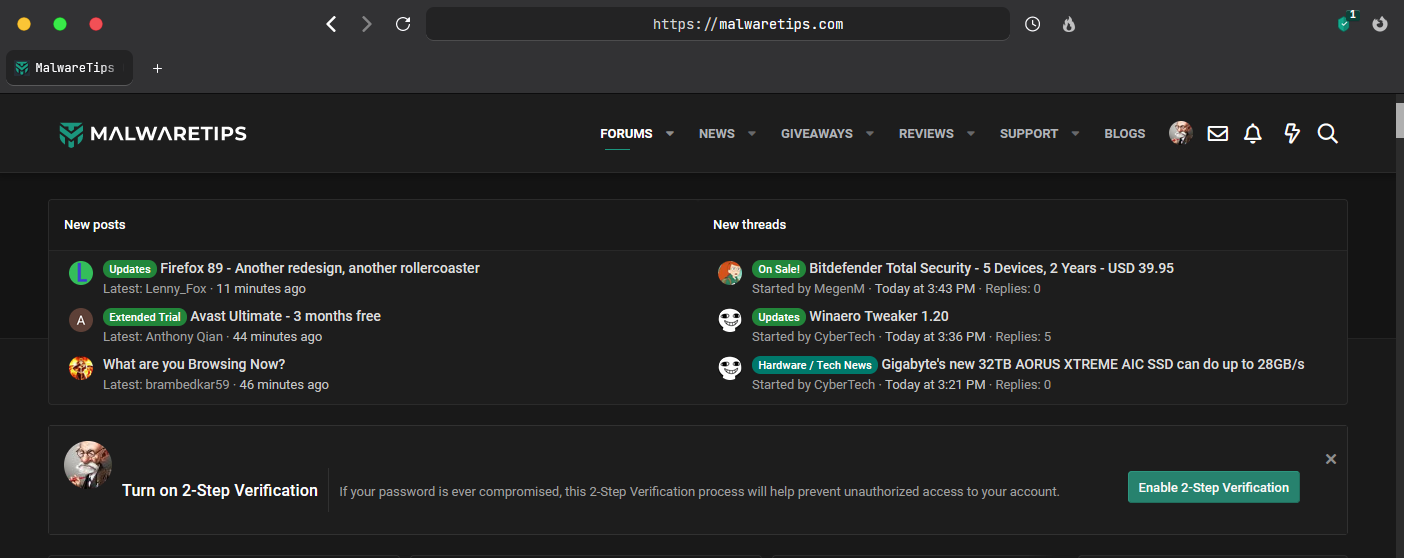Expand the News dropdown arrow
The height and width of the screenshot is (558, 1404).
pyautogui.click(x=752, y=134)
